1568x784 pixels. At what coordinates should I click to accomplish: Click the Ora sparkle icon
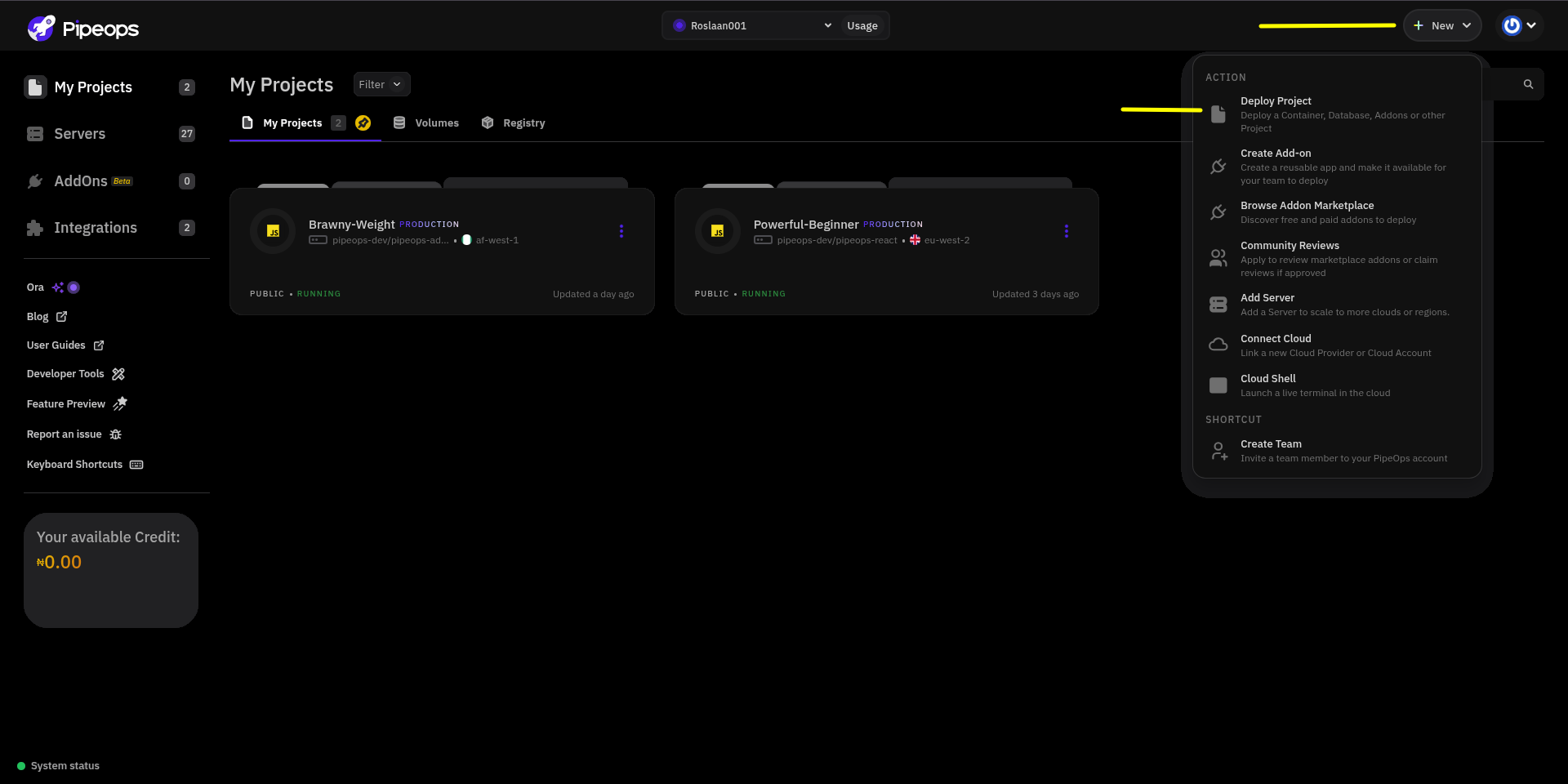click(x=58, y=287)
